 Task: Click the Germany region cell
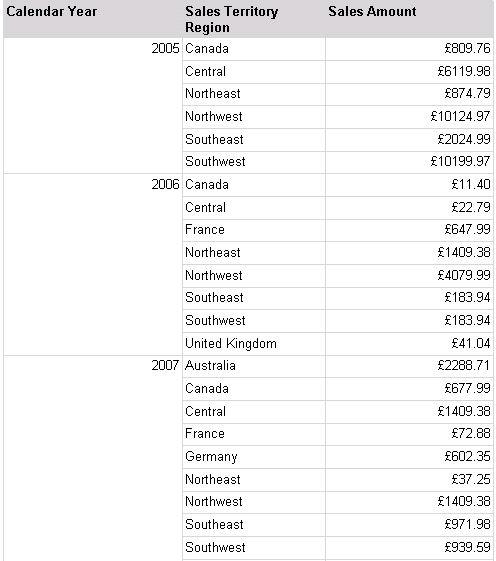tap(254, 457)
